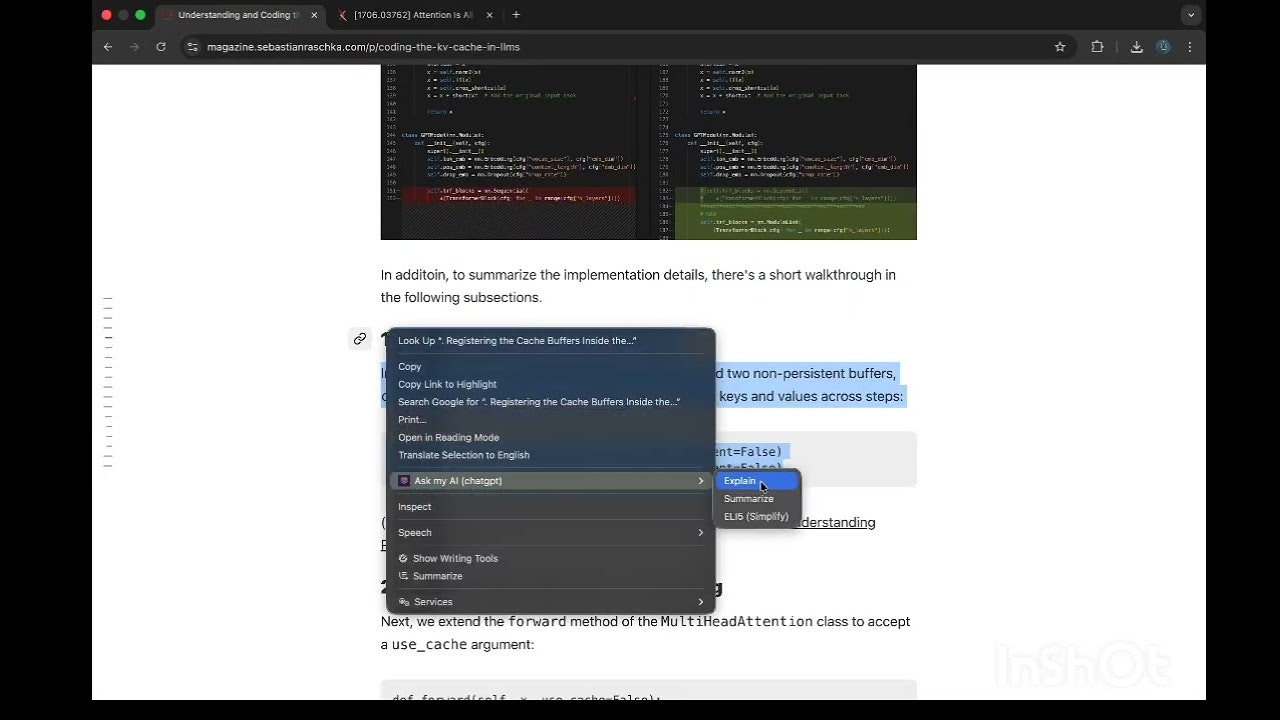
Task: Close the Attention Is All tab
Action: tap(492, 15)
